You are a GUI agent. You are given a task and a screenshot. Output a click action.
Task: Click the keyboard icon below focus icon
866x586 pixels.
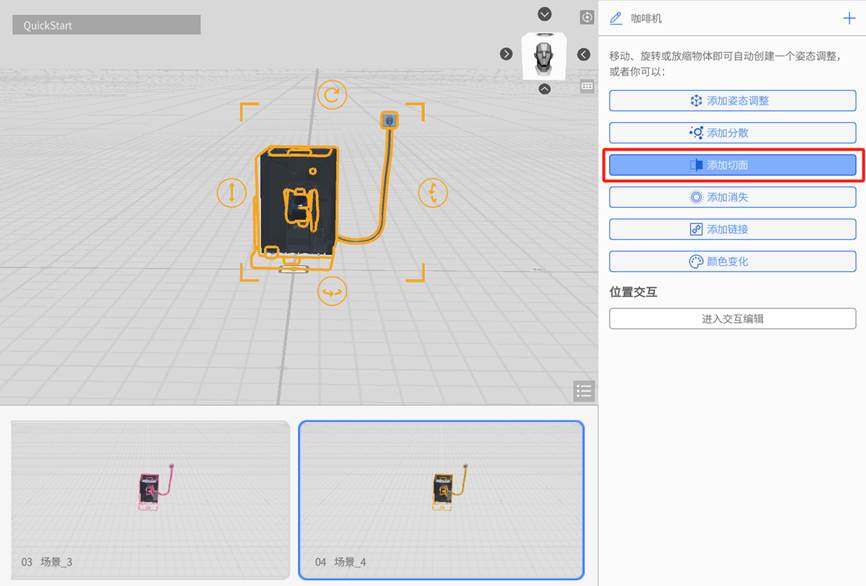[x=587, y=86]
